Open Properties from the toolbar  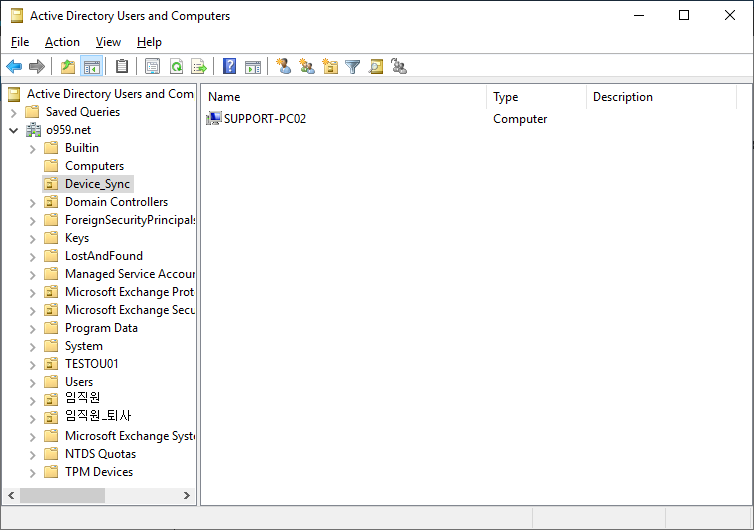pyautogui.click(x=152, y=66)
